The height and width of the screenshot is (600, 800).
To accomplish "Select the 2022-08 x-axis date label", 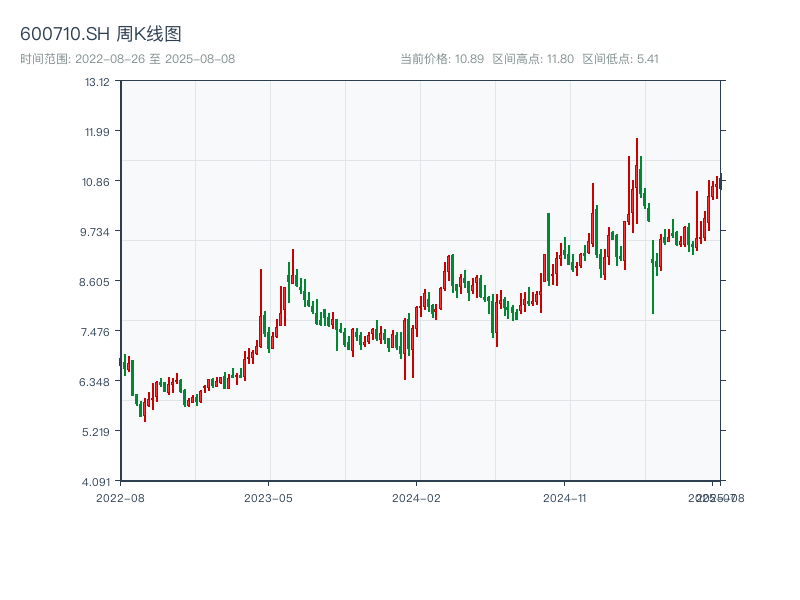I will [120, 497].
